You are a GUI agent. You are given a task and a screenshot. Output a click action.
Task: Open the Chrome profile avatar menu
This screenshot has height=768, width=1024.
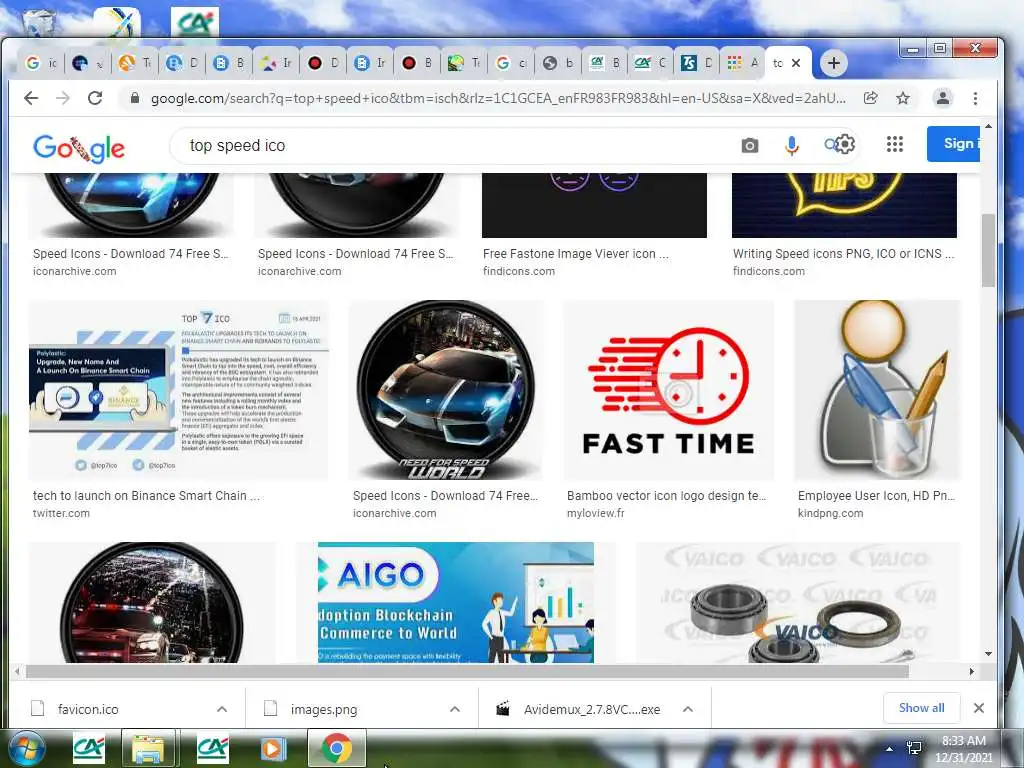click(942, 98)
